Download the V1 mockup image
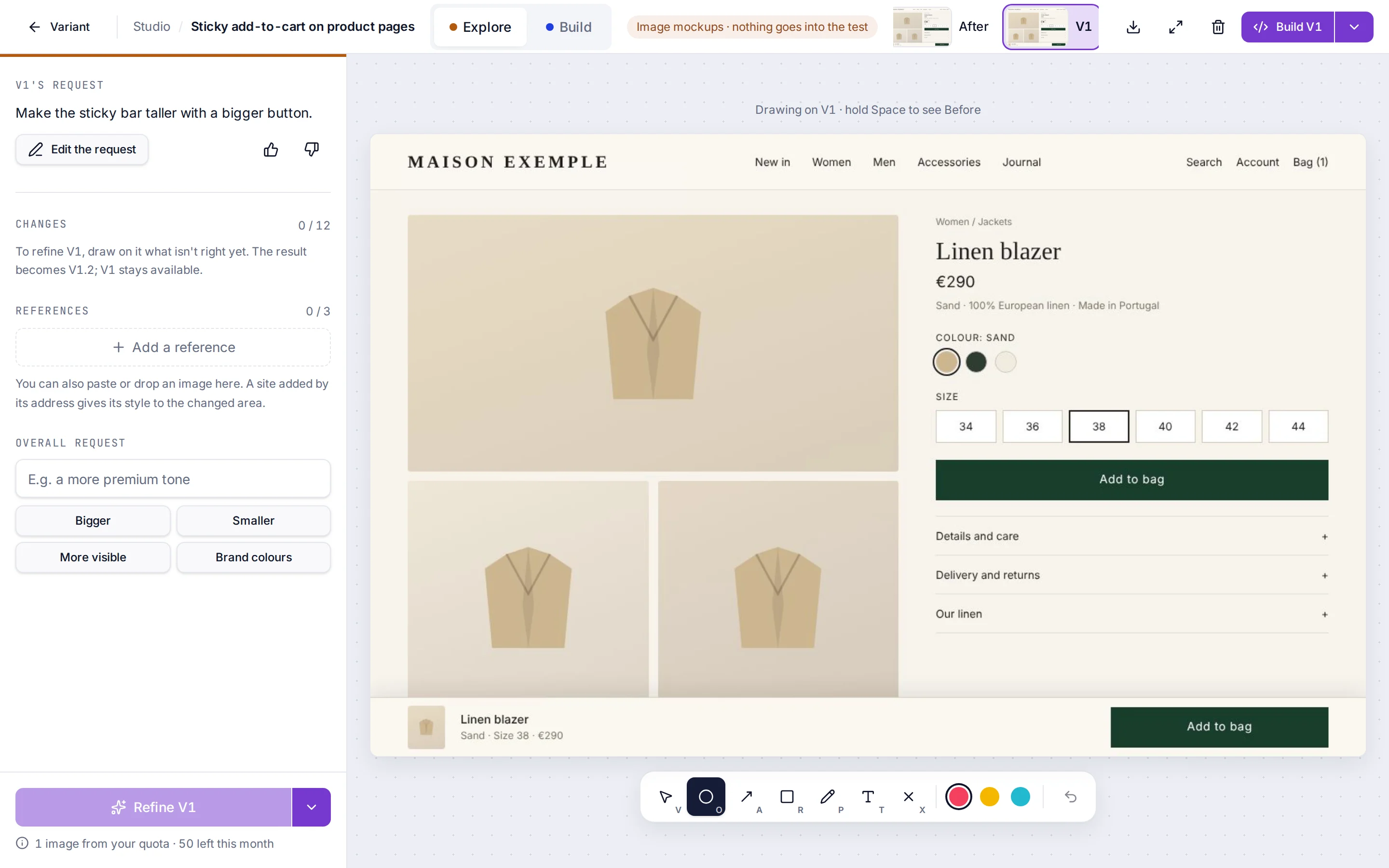 1133,27
